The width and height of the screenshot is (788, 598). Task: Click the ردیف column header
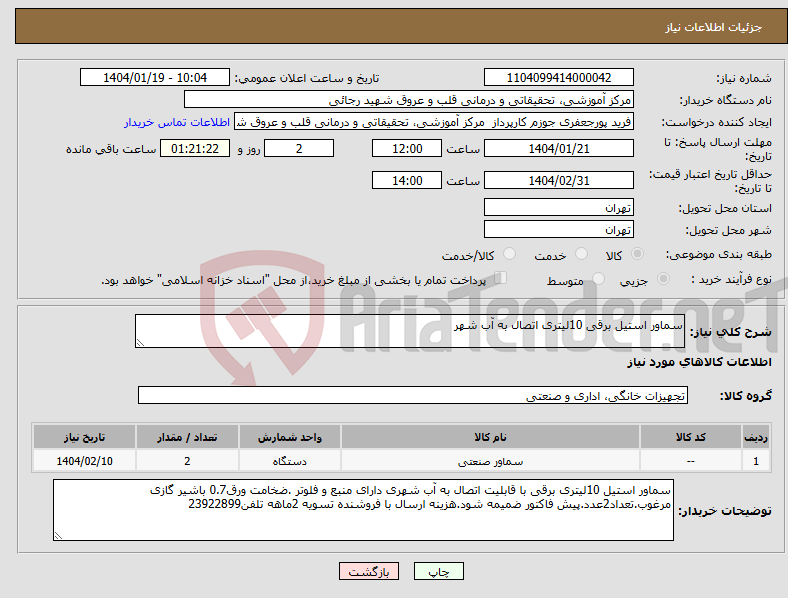756,437
